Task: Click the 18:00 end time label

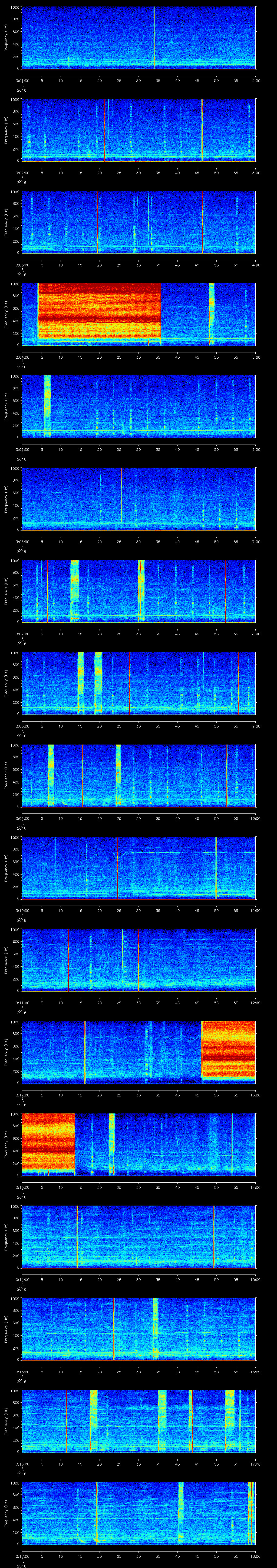Action: click(x=255, y=1557)
